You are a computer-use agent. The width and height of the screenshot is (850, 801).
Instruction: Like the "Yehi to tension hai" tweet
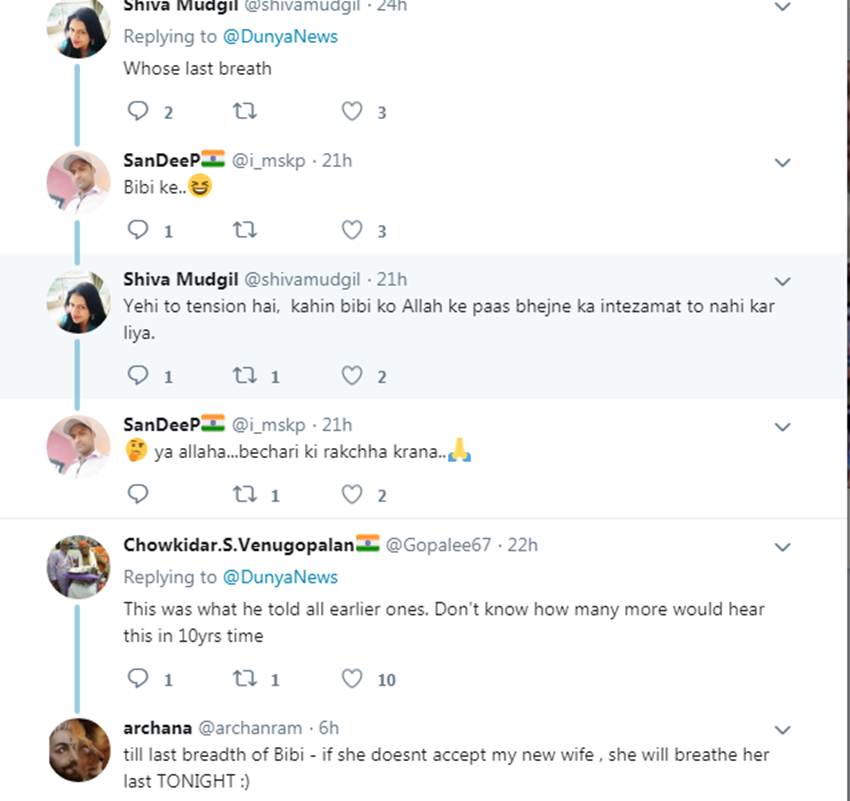click(x=351, y=376)
